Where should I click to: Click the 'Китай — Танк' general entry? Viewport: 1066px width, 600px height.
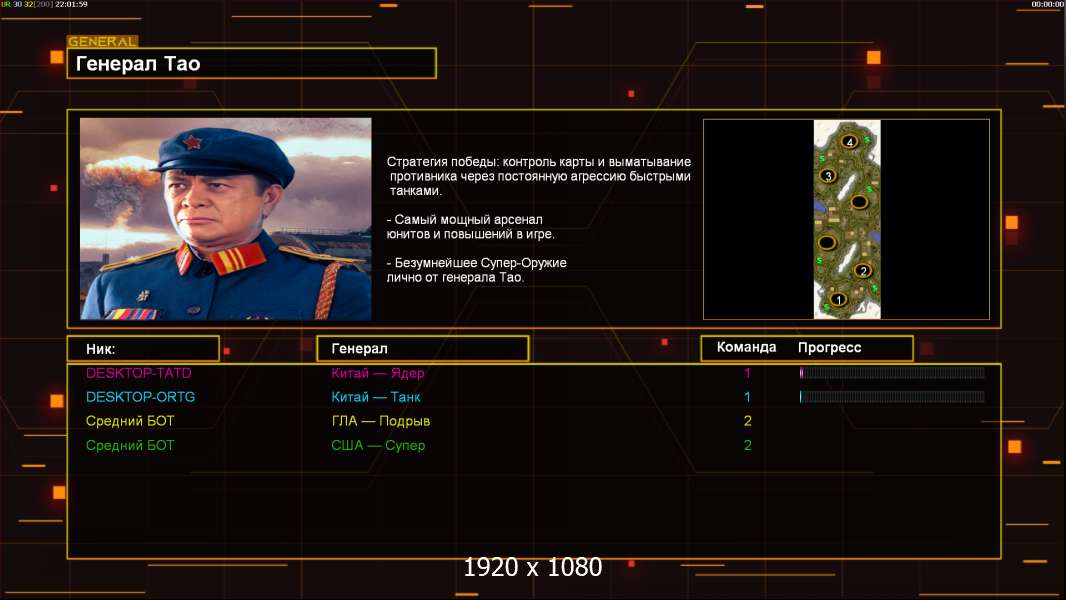(376, 397)
